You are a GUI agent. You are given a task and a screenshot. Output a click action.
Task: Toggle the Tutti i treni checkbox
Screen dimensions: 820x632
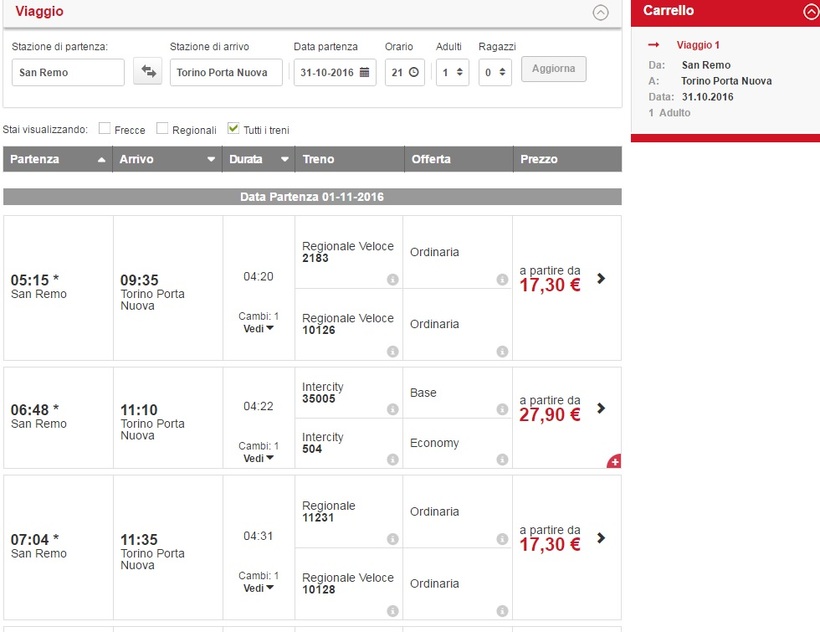coord(234,129)
